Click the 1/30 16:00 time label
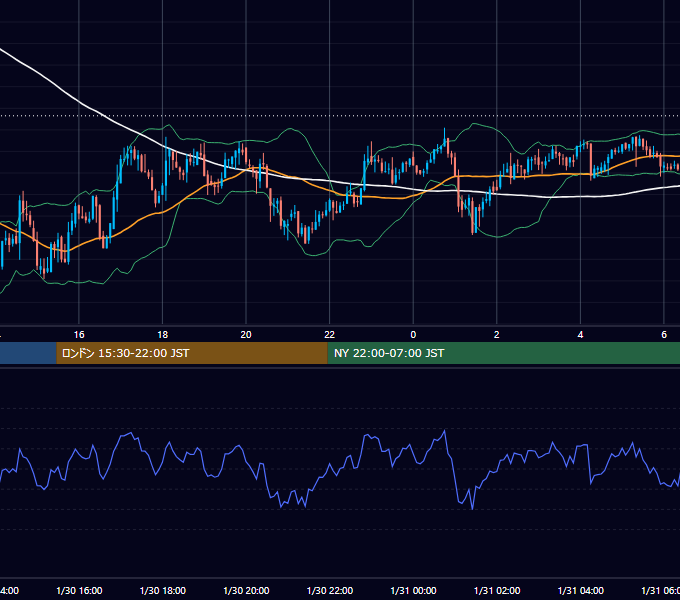This screenshot has height=600, width=680. click(x=79, y=590)
